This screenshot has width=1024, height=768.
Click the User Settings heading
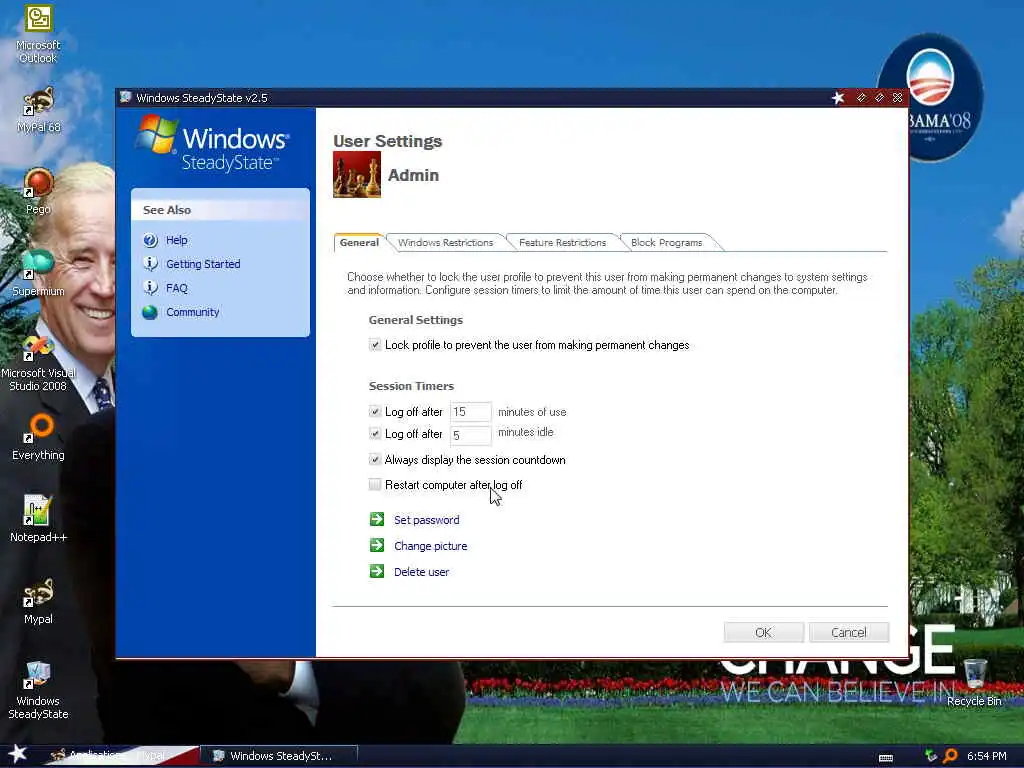(388, 141)
